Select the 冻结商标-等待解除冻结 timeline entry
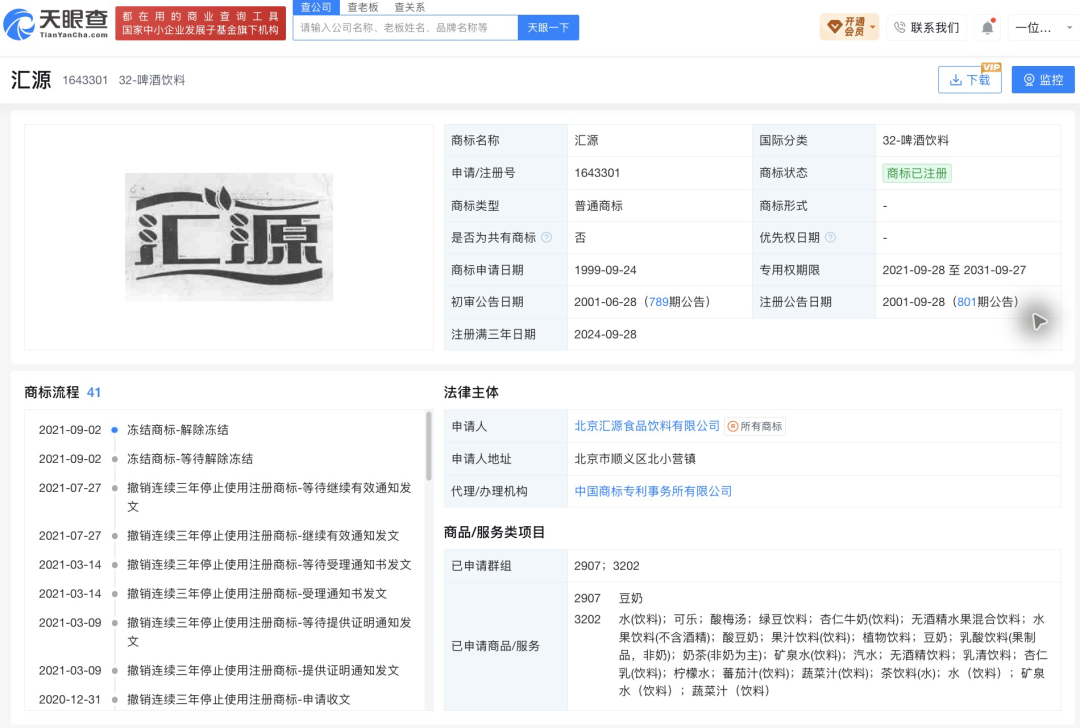This screenshot has width=1080, height=728. click(189, 459)
